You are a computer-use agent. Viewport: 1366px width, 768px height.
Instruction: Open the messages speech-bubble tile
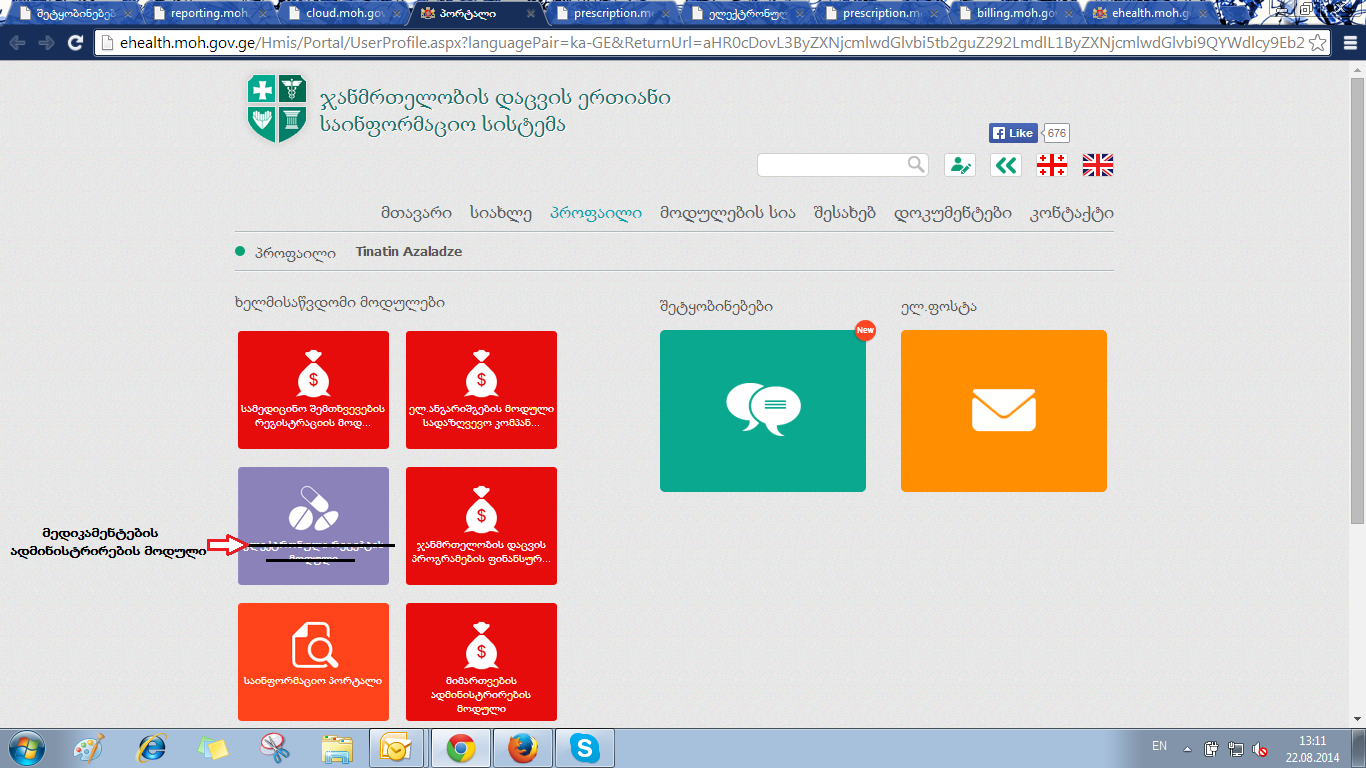[762, 410]
